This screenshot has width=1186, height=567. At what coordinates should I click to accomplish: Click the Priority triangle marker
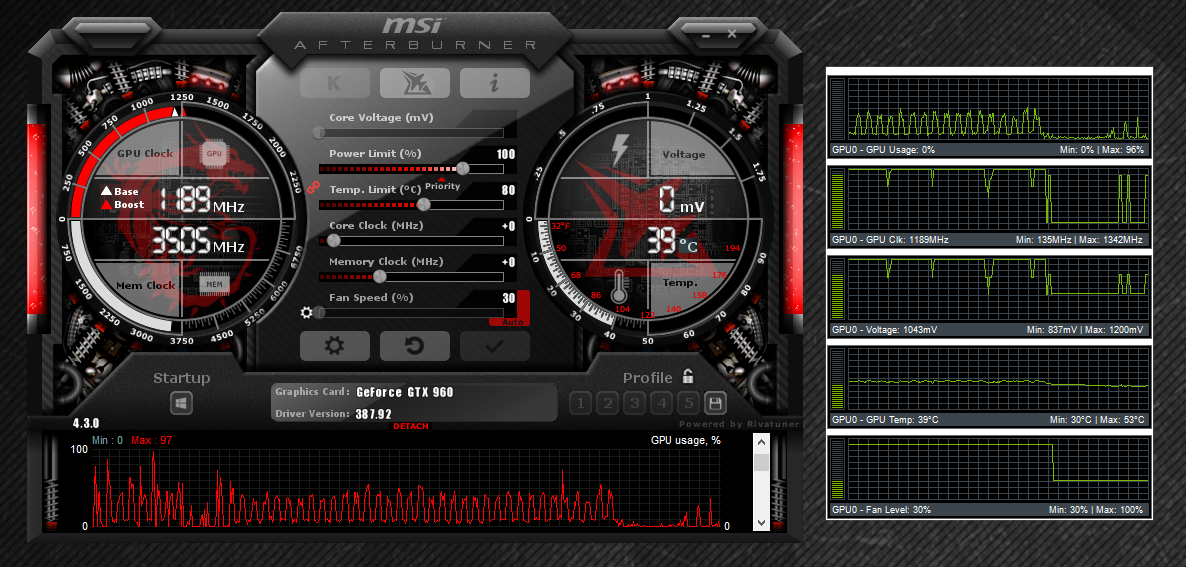pyautogui.click(x=442, y=180)
